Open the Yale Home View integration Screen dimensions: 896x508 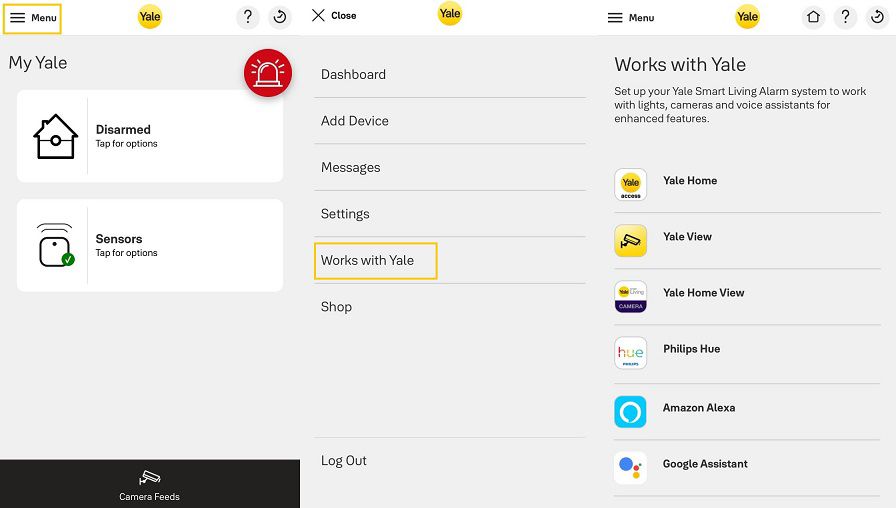pos(747,297)
